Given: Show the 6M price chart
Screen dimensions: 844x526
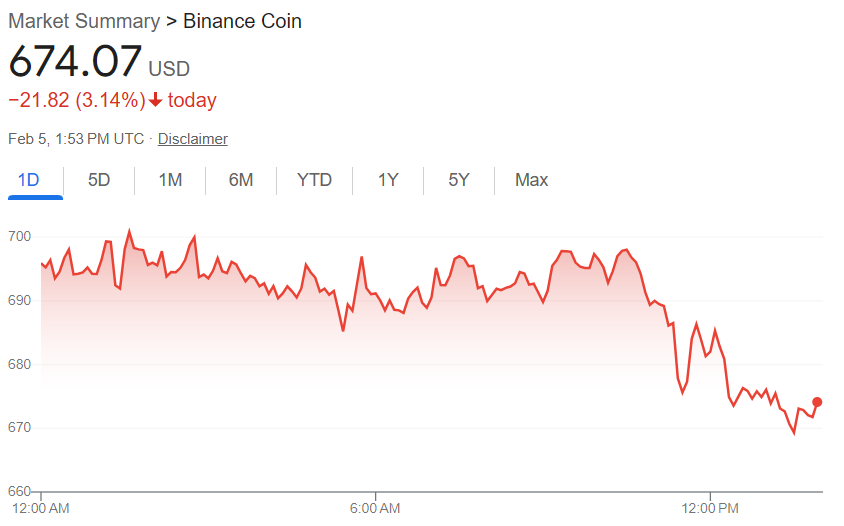Looking at the screenshot, I should (x=240, y=180).
